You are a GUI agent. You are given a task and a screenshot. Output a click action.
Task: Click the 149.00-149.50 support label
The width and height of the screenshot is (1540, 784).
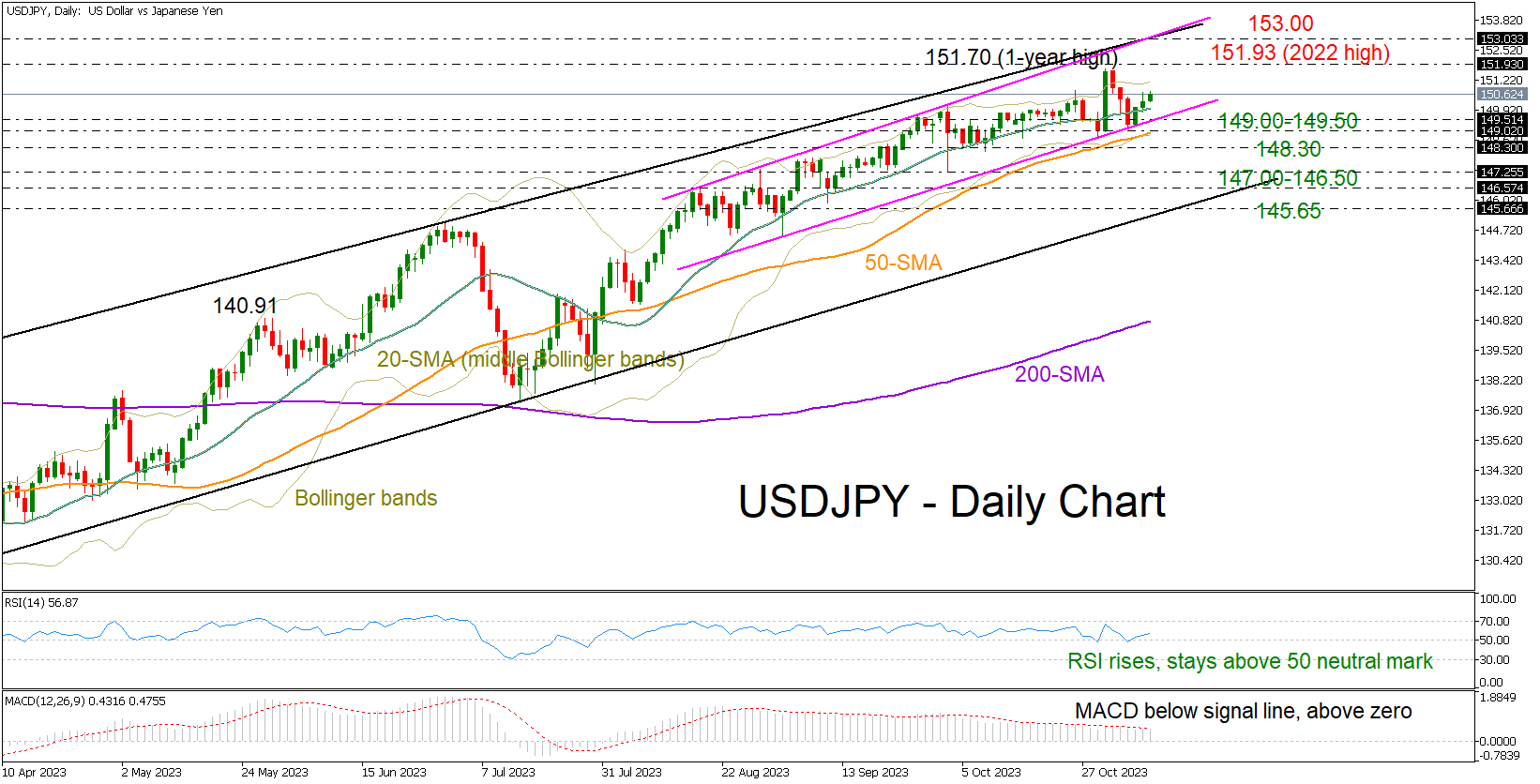coord(1288,121)
